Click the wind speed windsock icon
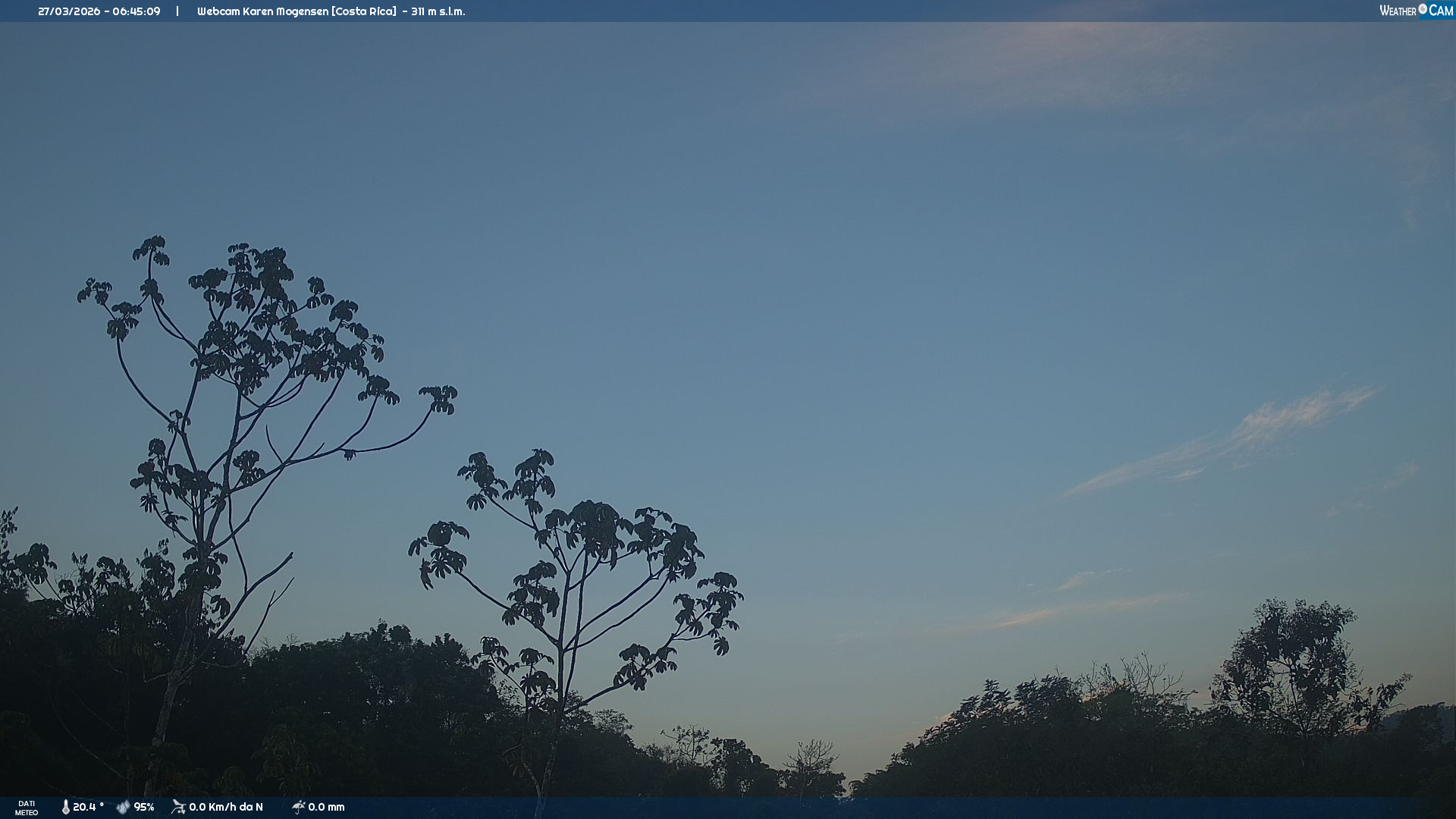Viewport: 1456px width, 819px height. point(178,807)
